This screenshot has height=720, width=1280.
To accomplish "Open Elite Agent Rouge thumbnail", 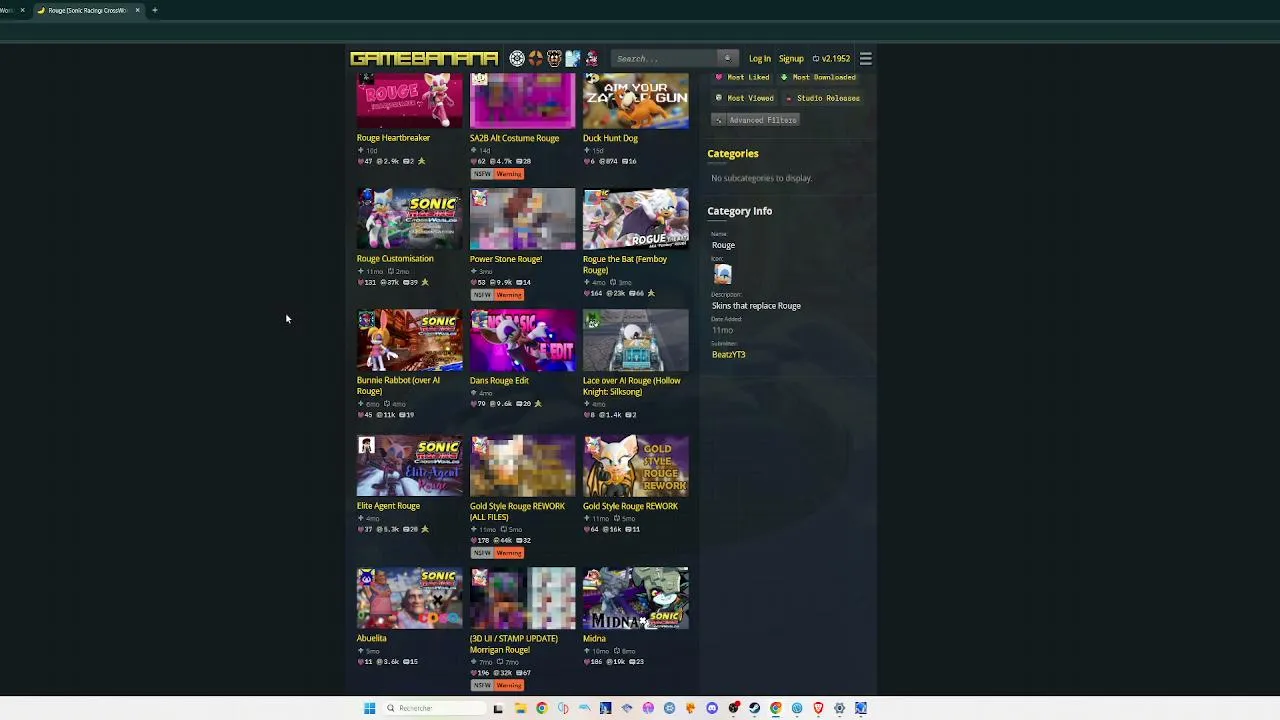I will [410, 465].
